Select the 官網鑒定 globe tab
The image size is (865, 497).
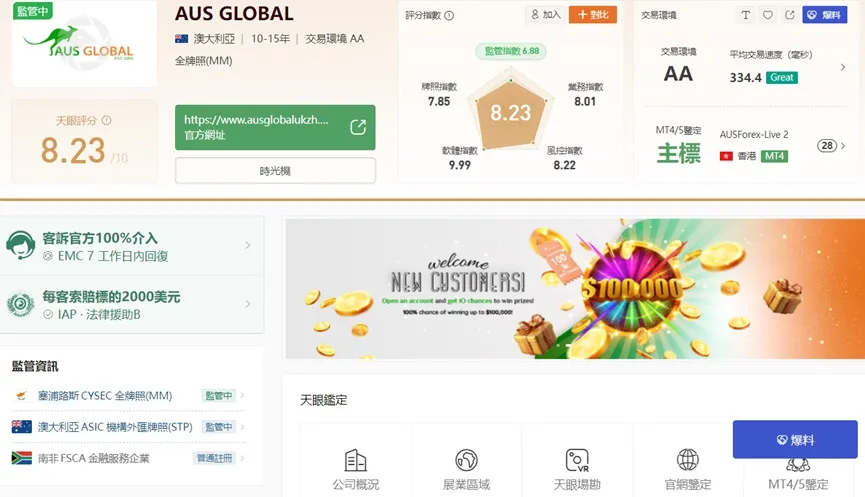pyautogui.click(x=687, y=469)
